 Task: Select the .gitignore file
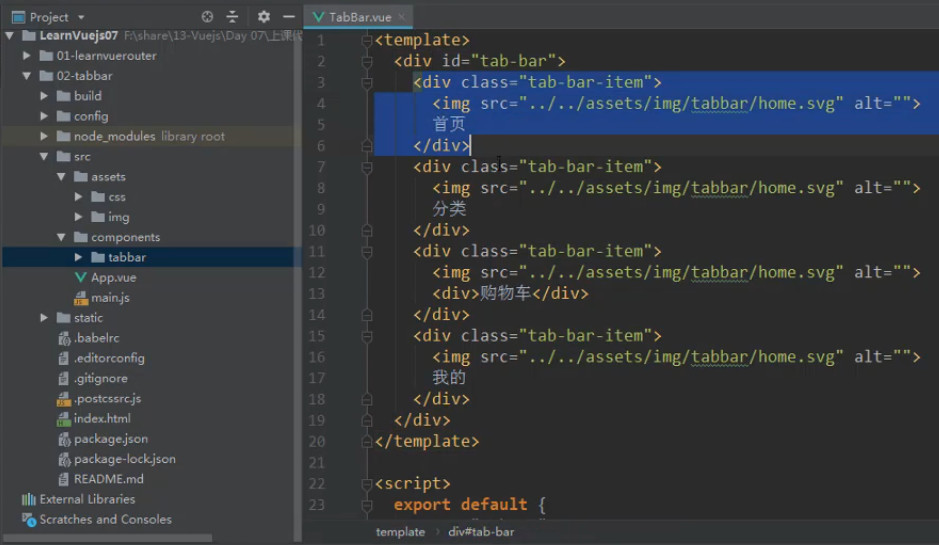coord(101,379)
